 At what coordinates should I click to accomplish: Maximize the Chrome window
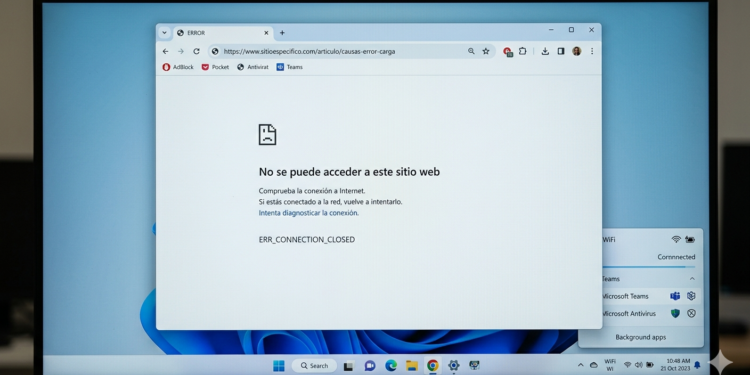point(571,30)
